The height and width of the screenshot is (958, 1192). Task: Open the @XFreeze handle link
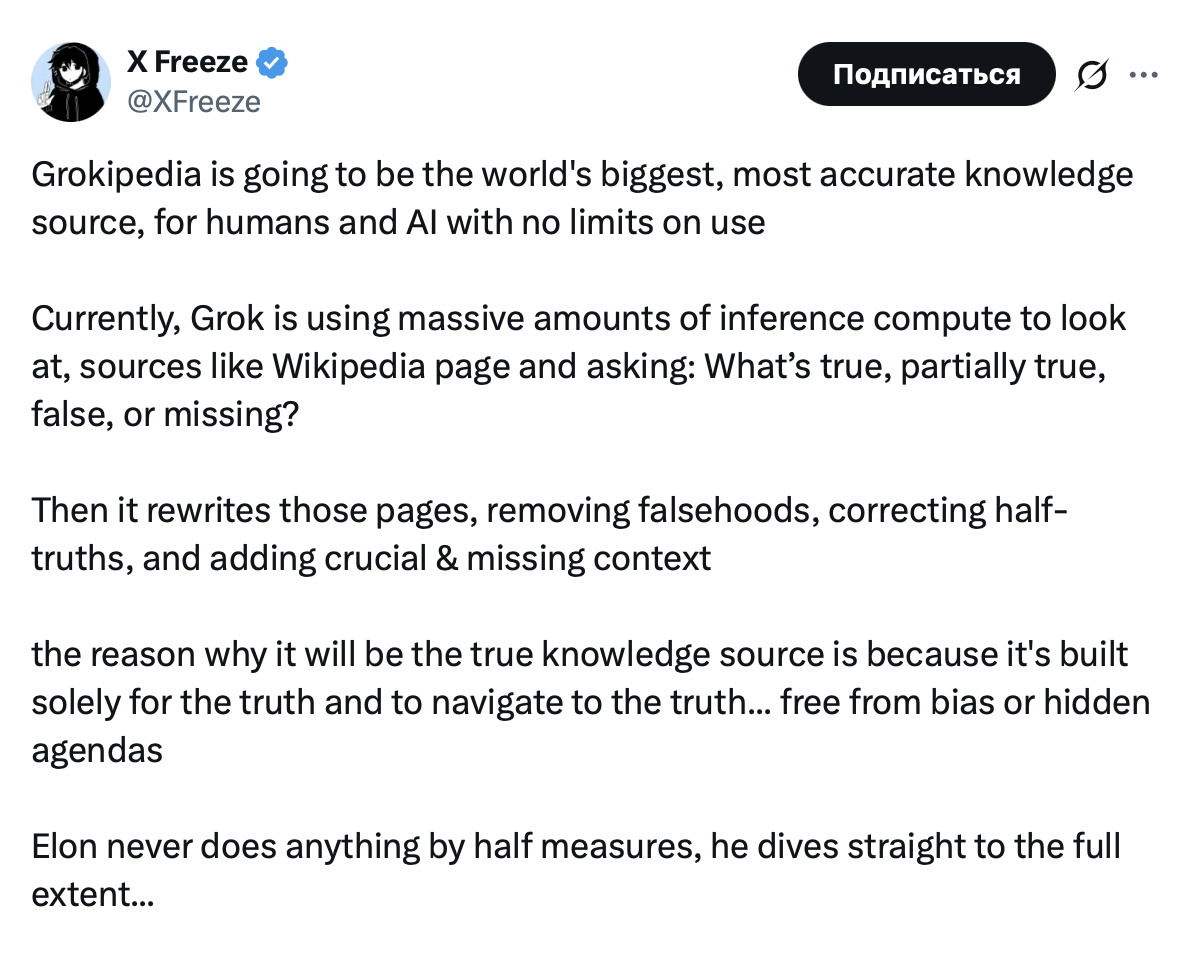pos(193,101)
